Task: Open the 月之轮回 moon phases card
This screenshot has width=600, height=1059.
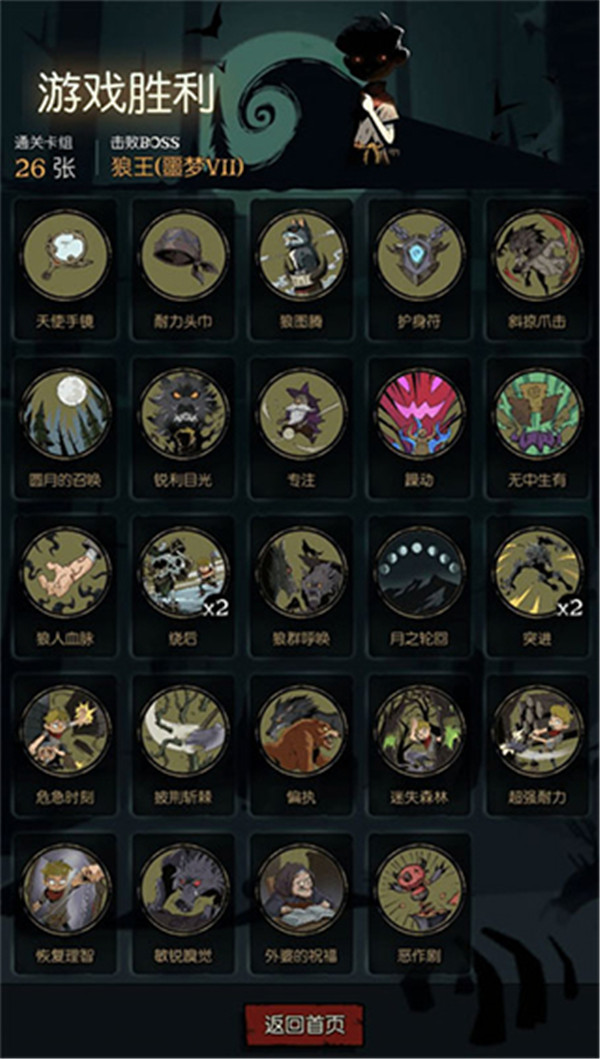Action: pyautogui.click(x=420, y=573)
